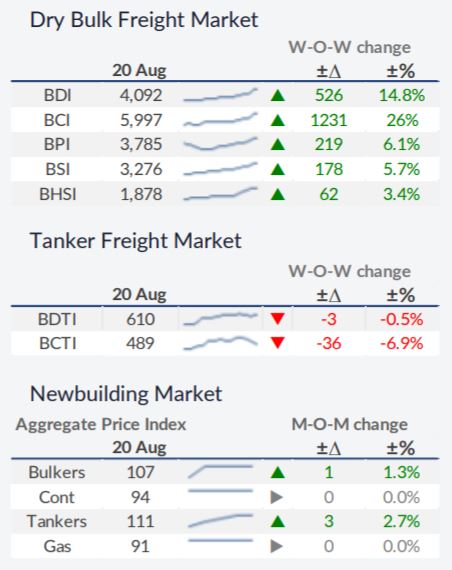The height and width of the screenshot is (570, 452).
Task: Click the gray sideways arrow in Gas row
Action: coord(277,546)
